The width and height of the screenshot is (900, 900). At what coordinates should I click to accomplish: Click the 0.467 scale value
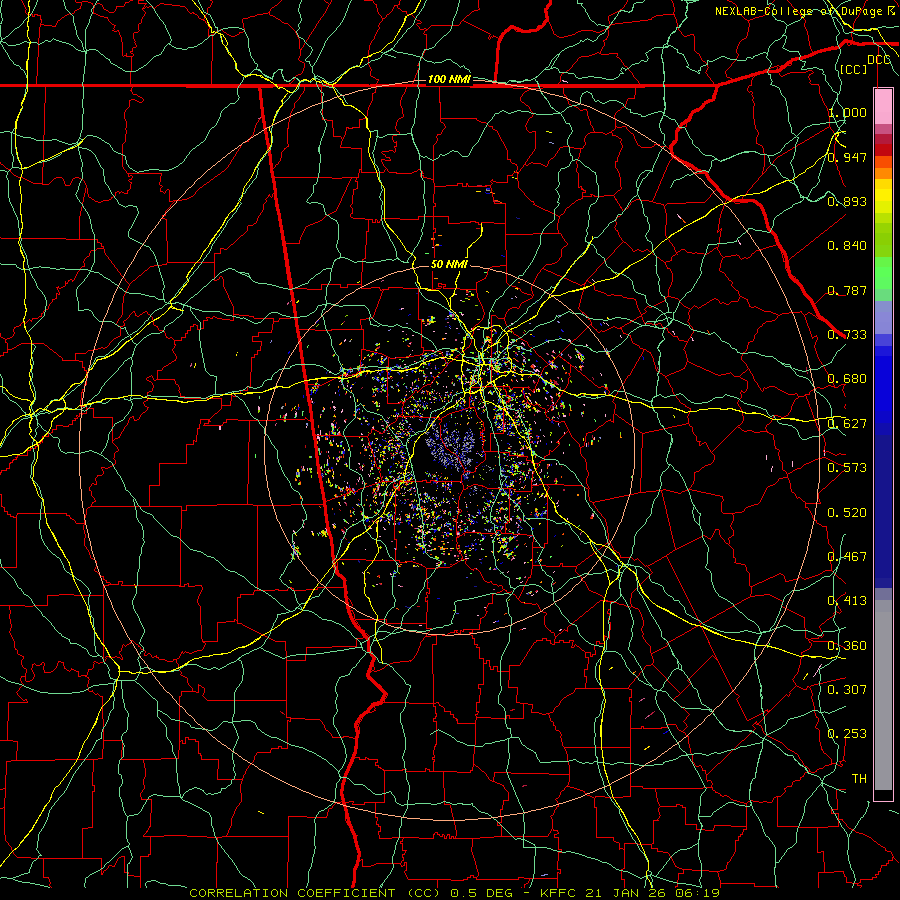(847, 557)
